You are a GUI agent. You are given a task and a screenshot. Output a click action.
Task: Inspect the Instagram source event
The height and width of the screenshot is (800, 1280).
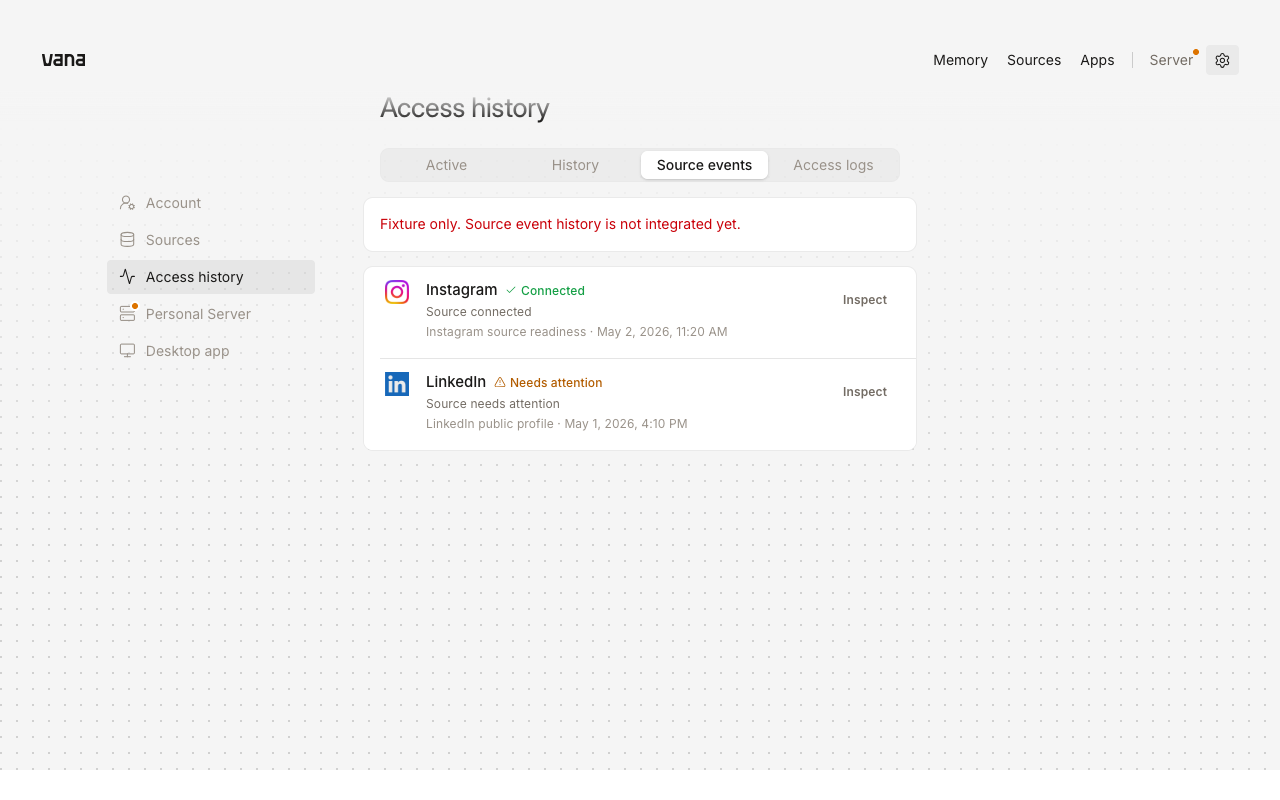pos(865,300)
